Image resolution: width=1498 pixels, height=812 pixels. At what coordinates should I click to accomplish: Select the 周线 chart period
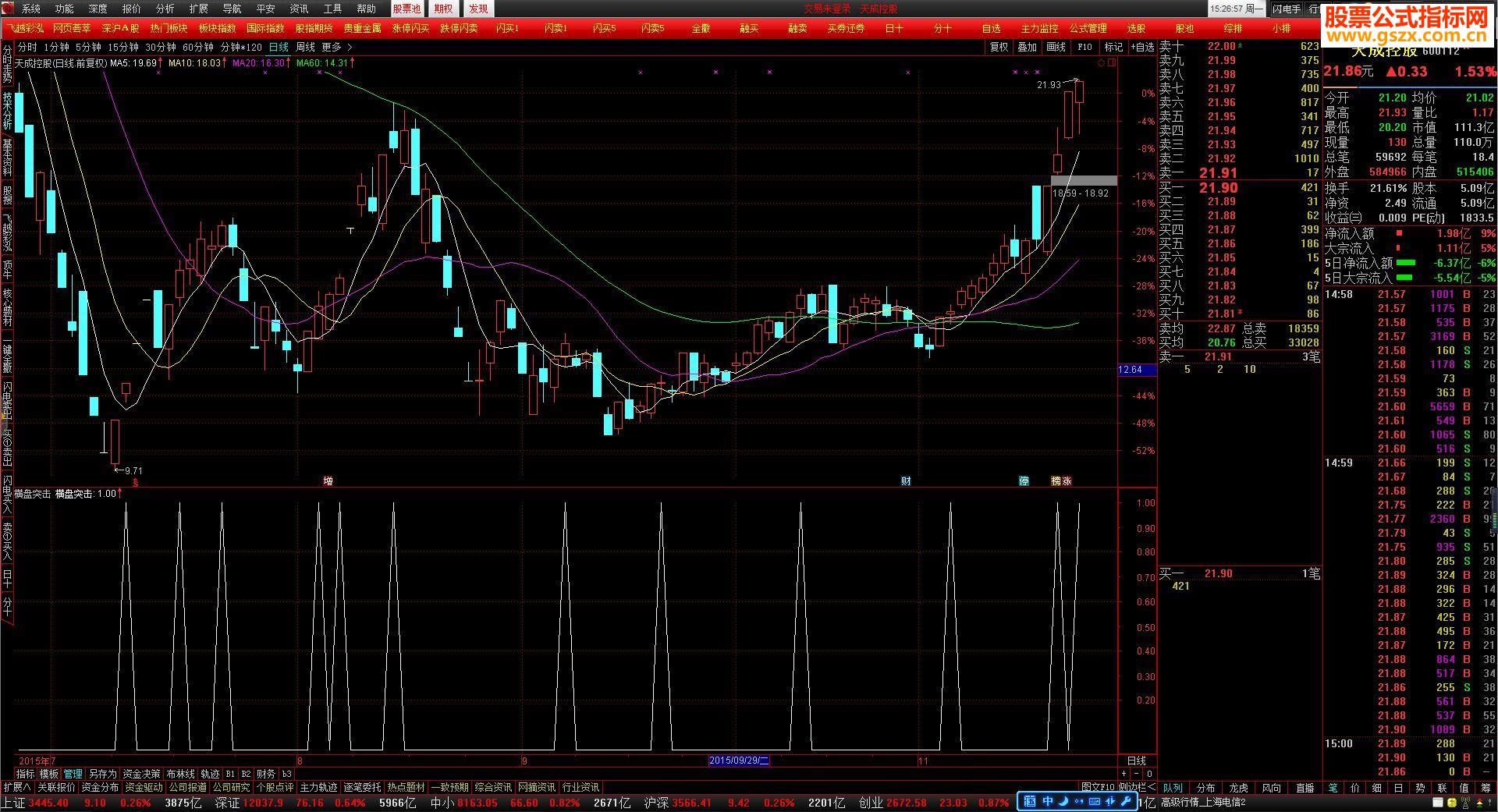tap(305, 47)
